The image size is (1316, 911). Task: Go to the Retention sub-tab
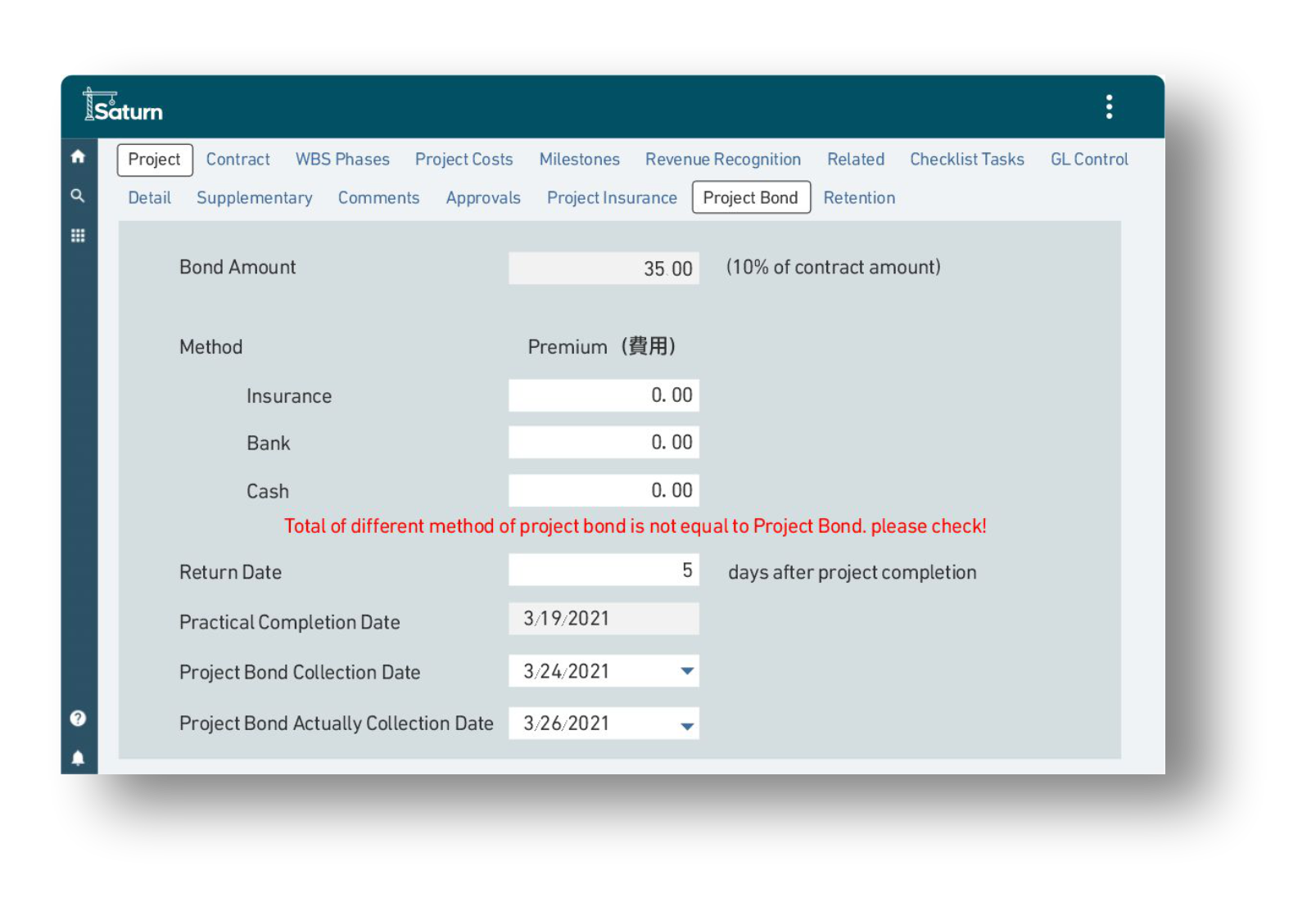pyautogui.click(x=858, y=198)
